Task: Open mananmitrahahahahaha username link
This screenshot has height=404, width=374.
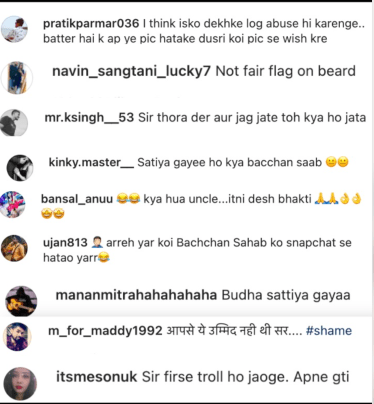Action: [x=136, y=295]
